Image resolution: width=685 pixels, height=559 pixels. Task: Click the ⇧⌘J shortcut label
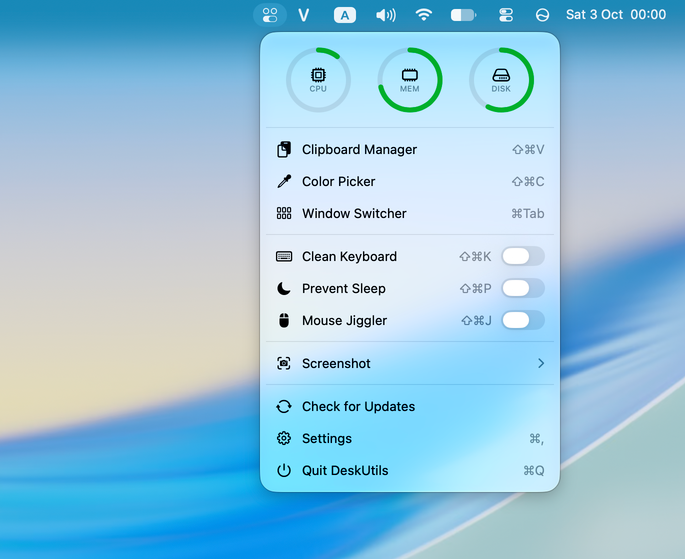click(477, 321)
